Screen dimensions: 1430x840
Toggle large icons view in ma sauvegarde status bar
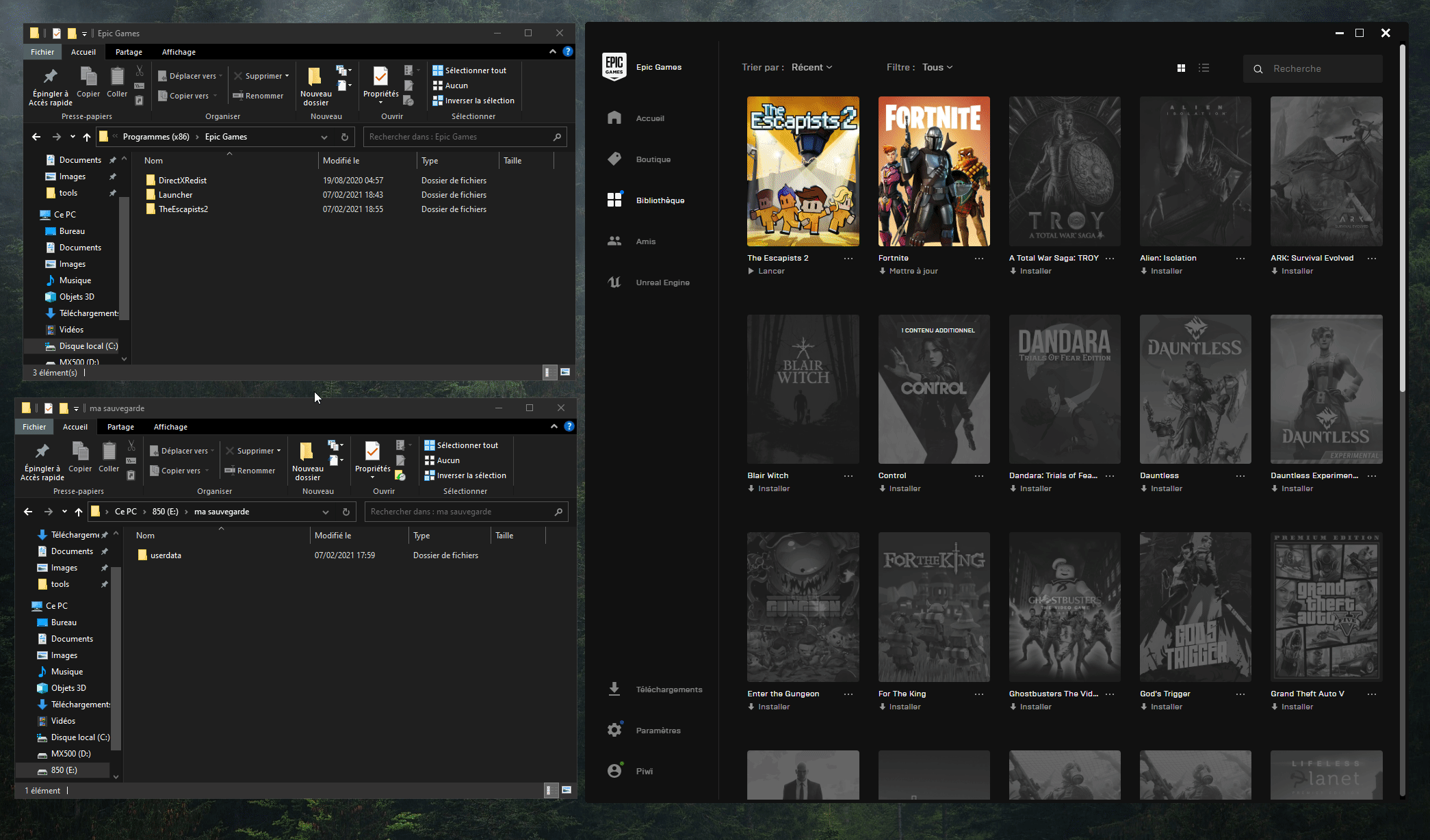click(567, 790)
